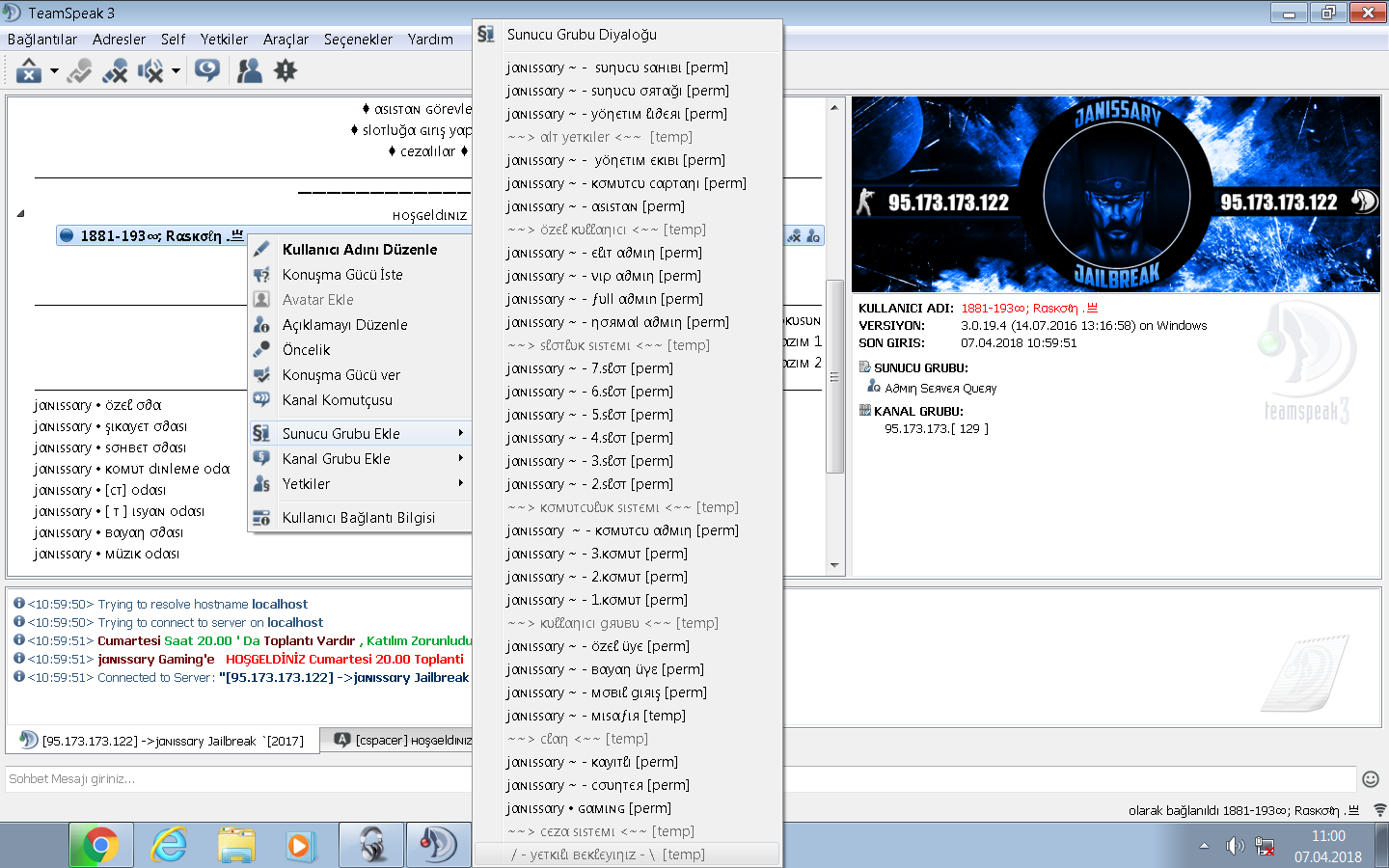Toggle sunucu ortağı [perm] group
Viewport: 1389px width, 868px height.
coord(627,91)
